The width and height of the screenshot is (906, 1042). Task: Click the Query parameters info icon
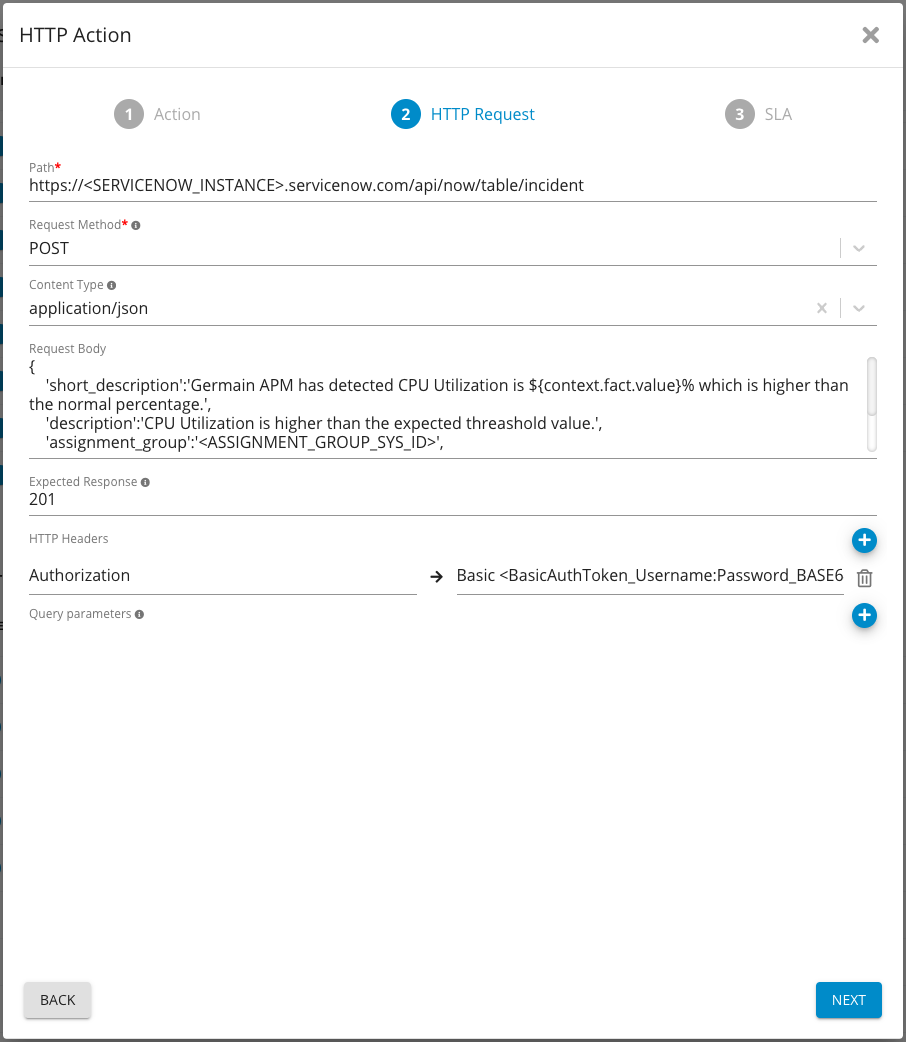point(139,614)
